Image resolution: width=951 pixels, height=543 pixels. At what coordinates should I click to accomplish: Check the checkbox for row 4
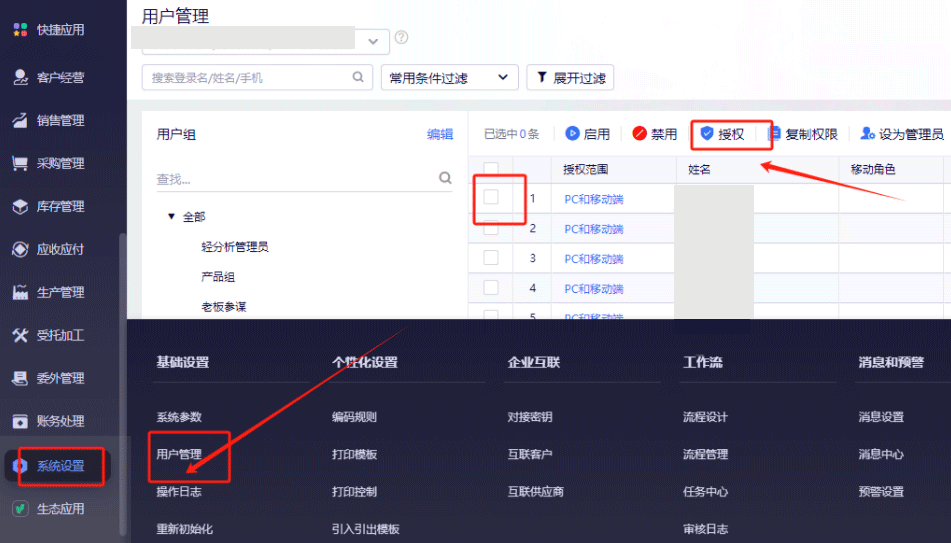(x=491, y=287)
